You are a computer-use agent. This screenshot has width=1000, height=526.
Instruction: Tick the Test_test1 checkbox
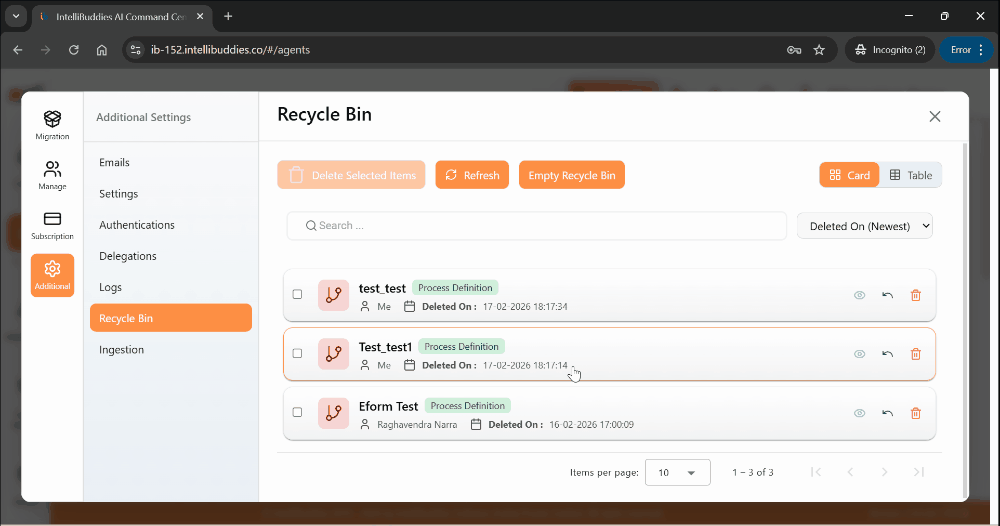pyautogui.click(x=297, y=353)
